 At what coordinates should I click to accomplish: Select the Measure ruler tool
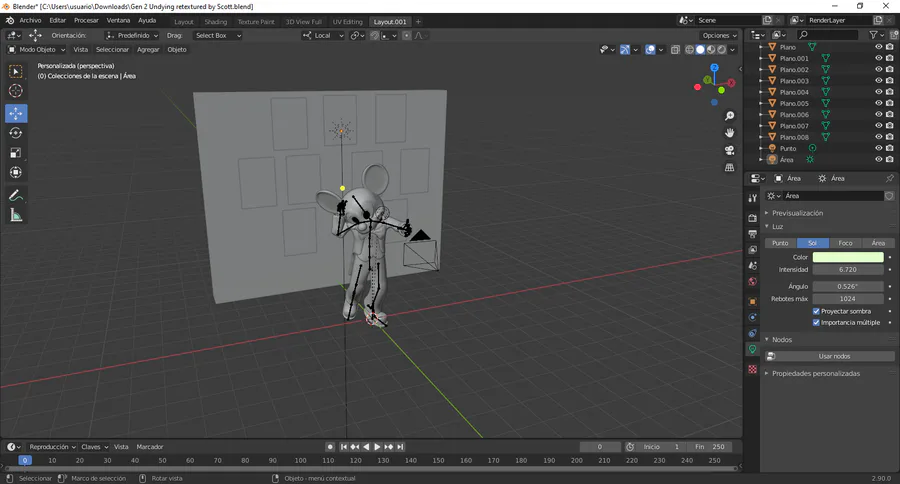coord(16,216)
